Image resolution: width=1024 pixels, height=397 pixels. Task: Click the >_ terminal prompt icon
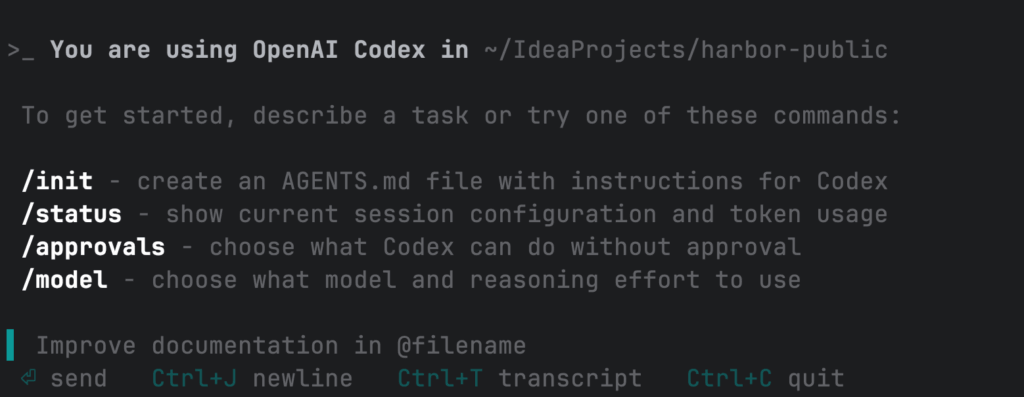pos(21,51)
